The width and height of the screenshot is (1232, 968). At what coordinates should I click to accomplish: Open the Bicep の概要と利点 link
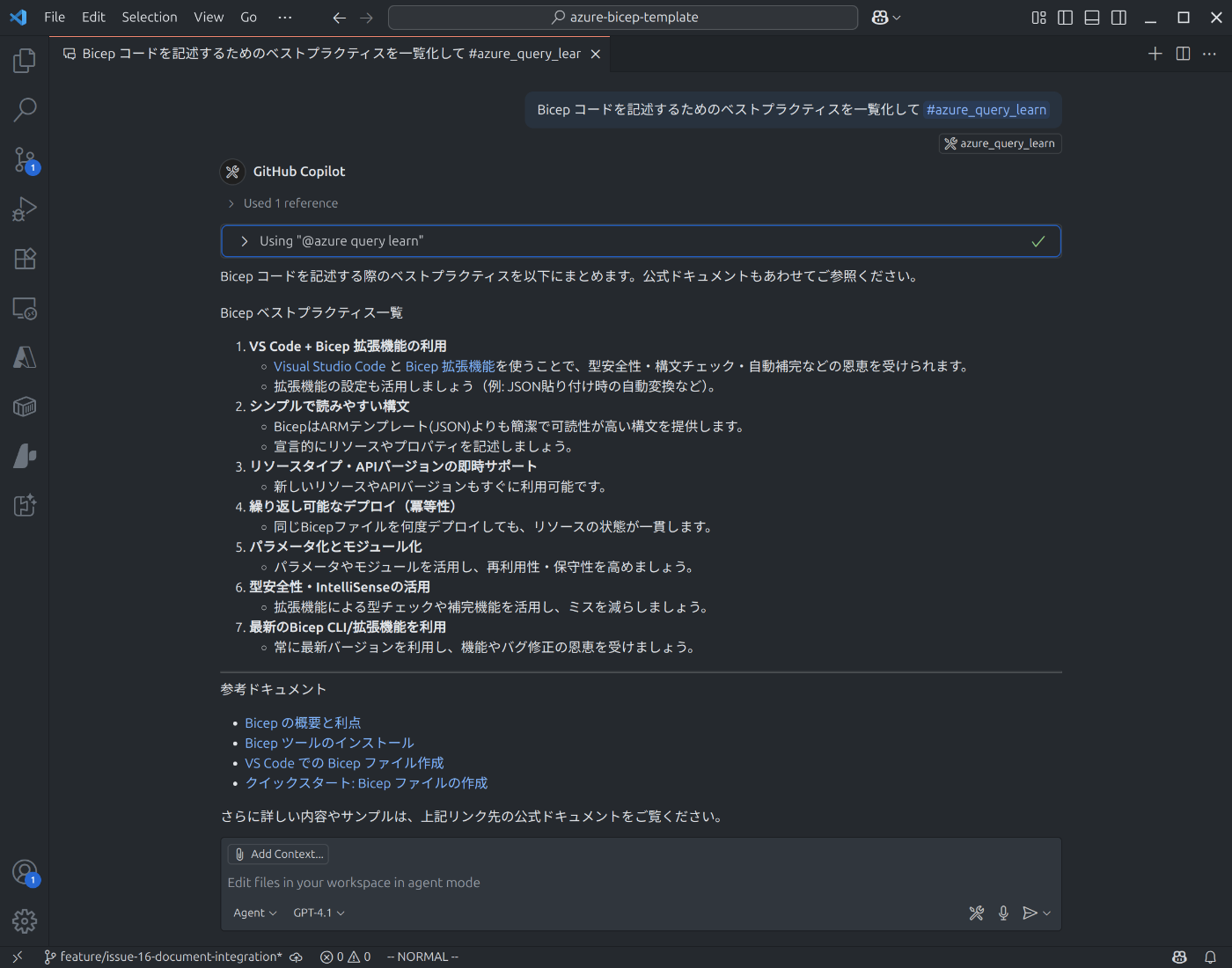(303, 723)
